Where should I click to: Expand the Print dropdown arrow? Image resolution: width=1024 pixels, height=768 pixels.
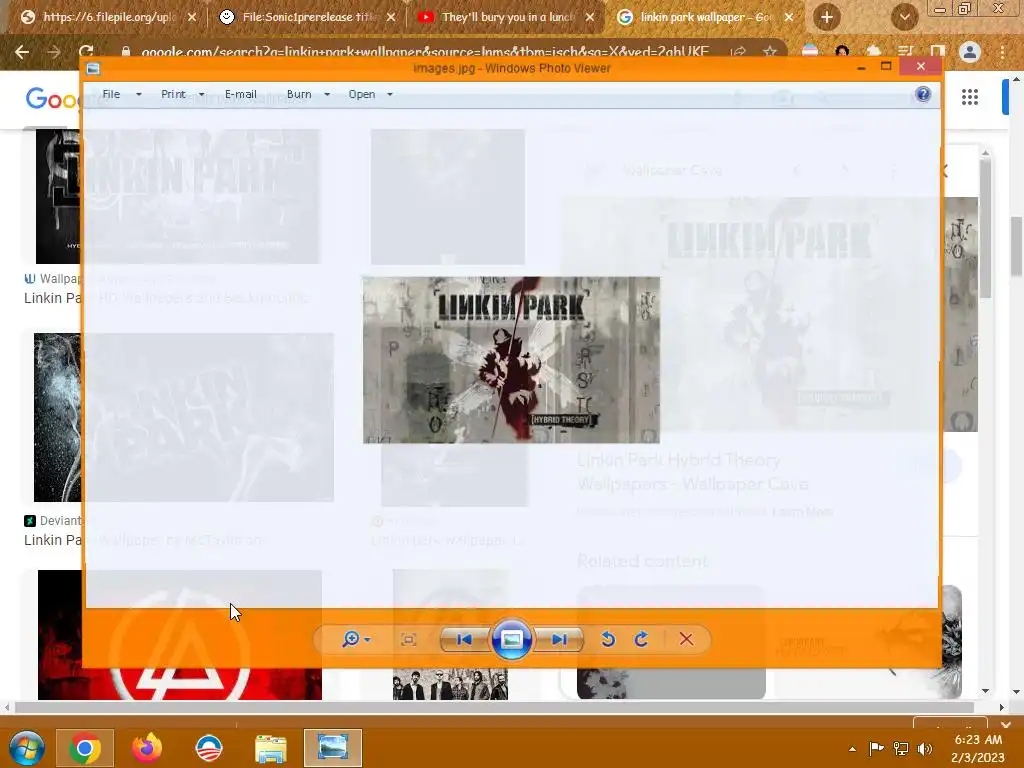click(x=201, y=95)
